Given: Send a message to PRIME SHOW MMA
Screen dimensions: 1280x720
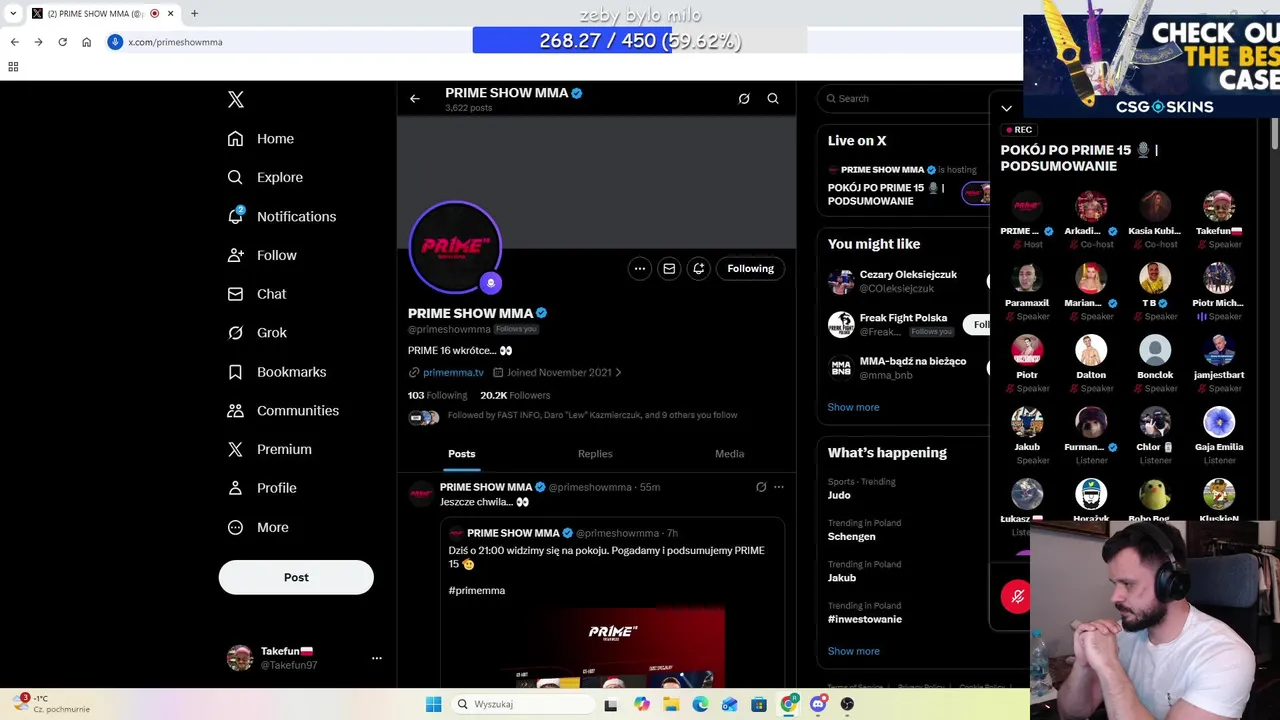Looking at the screenshot, I should click(x=669, y=268).
